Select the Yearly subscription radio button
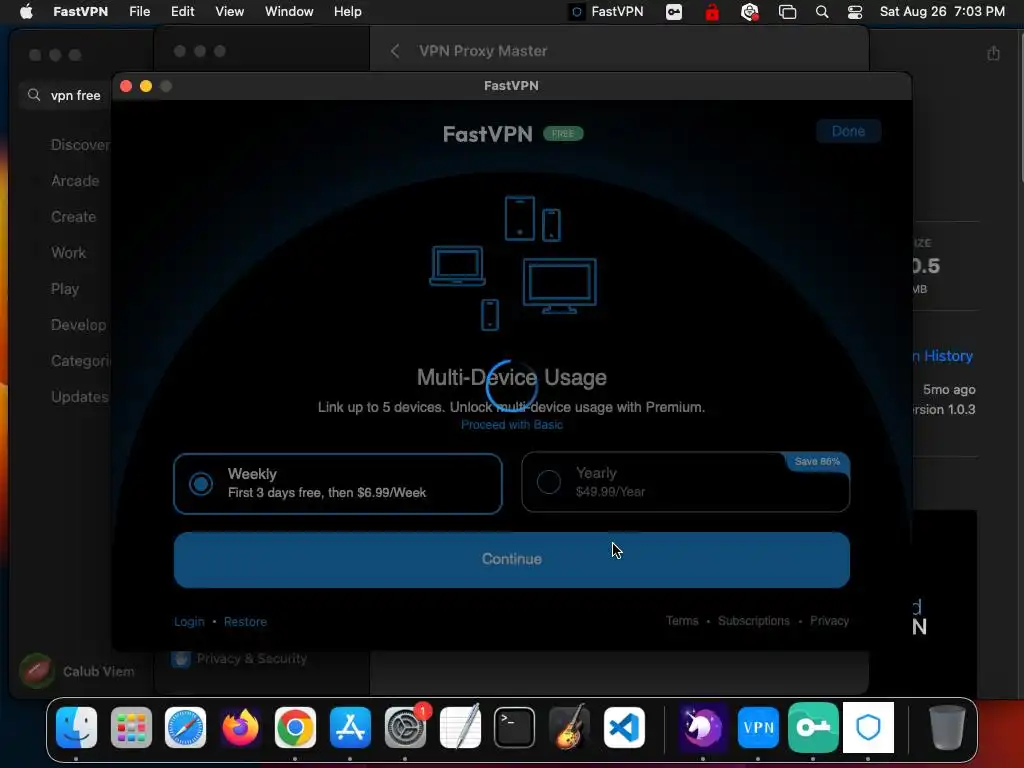This screenshot has height=768, width=1024. click(x=549, y=482)
